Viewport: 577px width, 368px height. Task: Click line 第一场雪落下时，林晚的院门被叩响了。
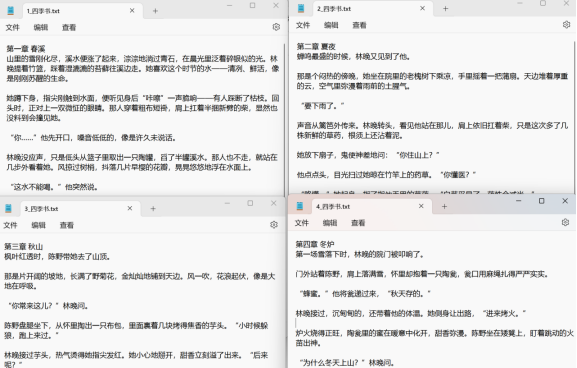(360, 254)
